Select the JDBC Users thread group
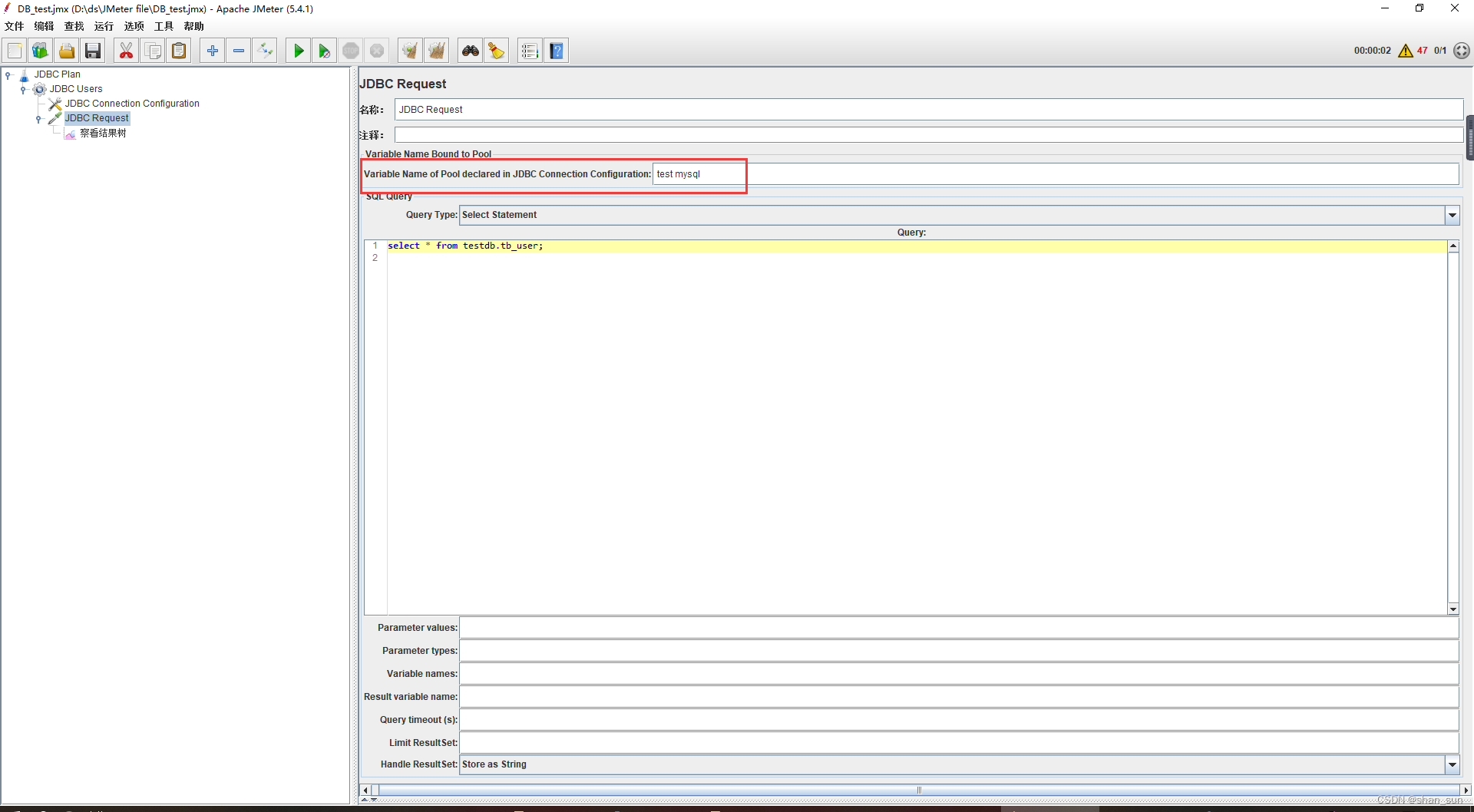This screenshot has height=812, width=1474. coord(75,89)
